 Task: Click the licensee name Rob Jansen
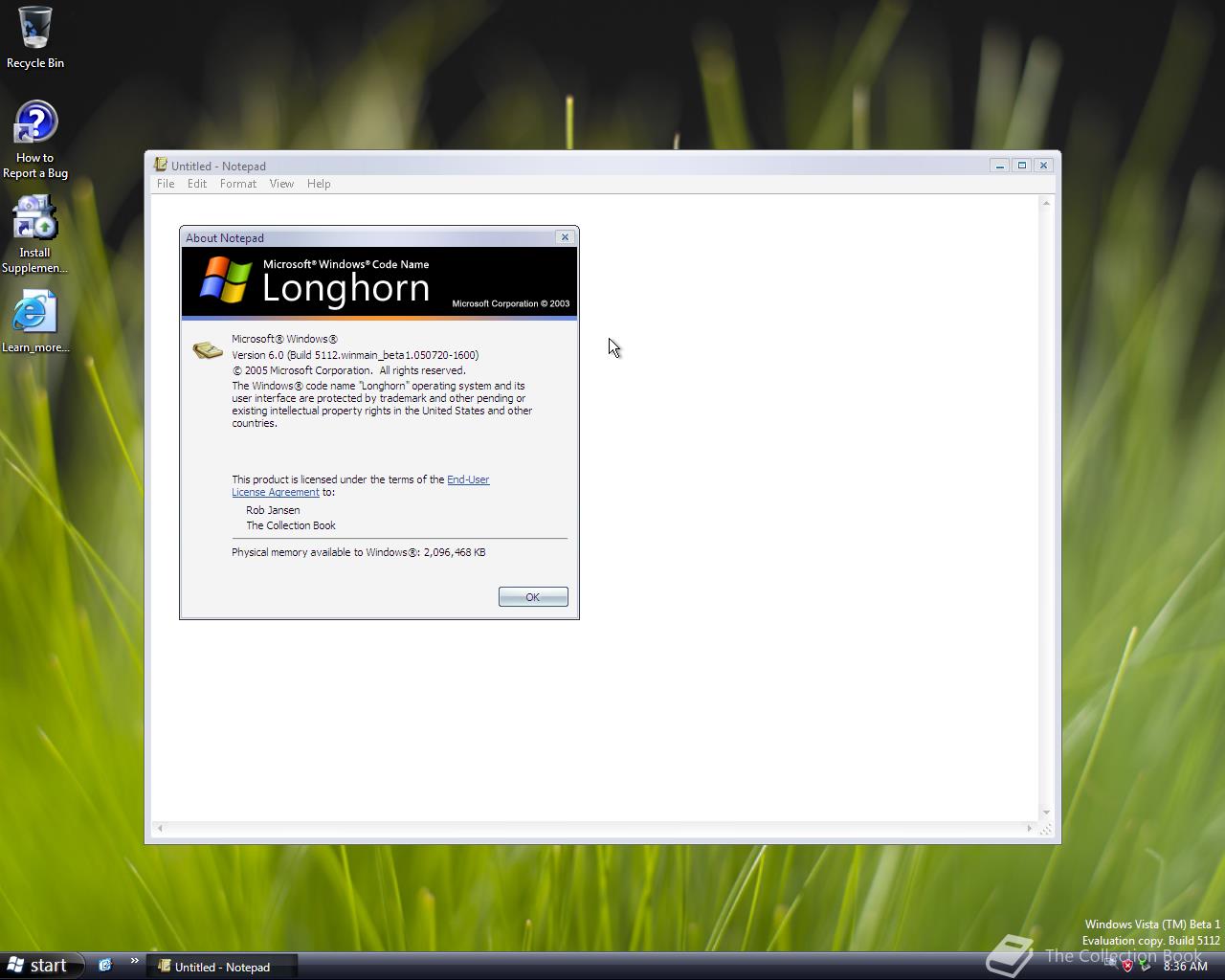point(273,510)
